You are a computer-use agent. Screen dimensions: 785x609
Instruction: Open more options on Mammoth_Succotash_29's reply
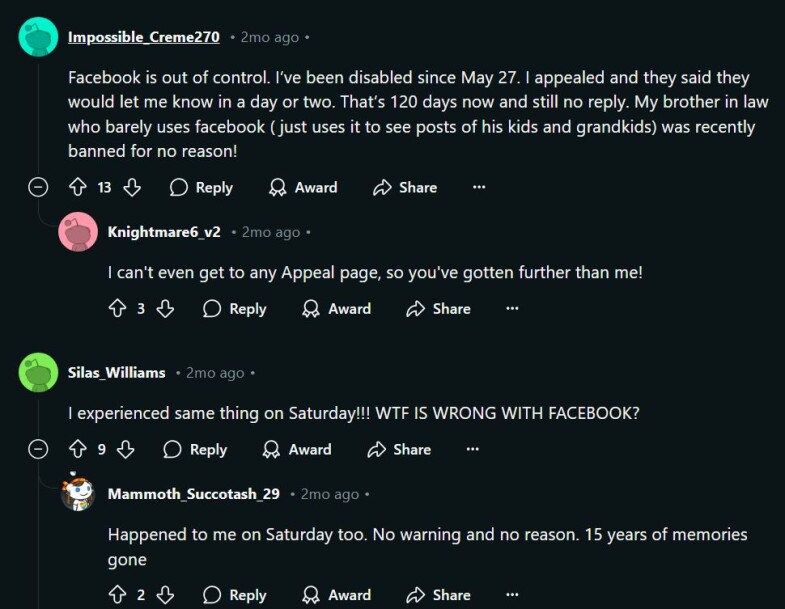click(512, 595)
